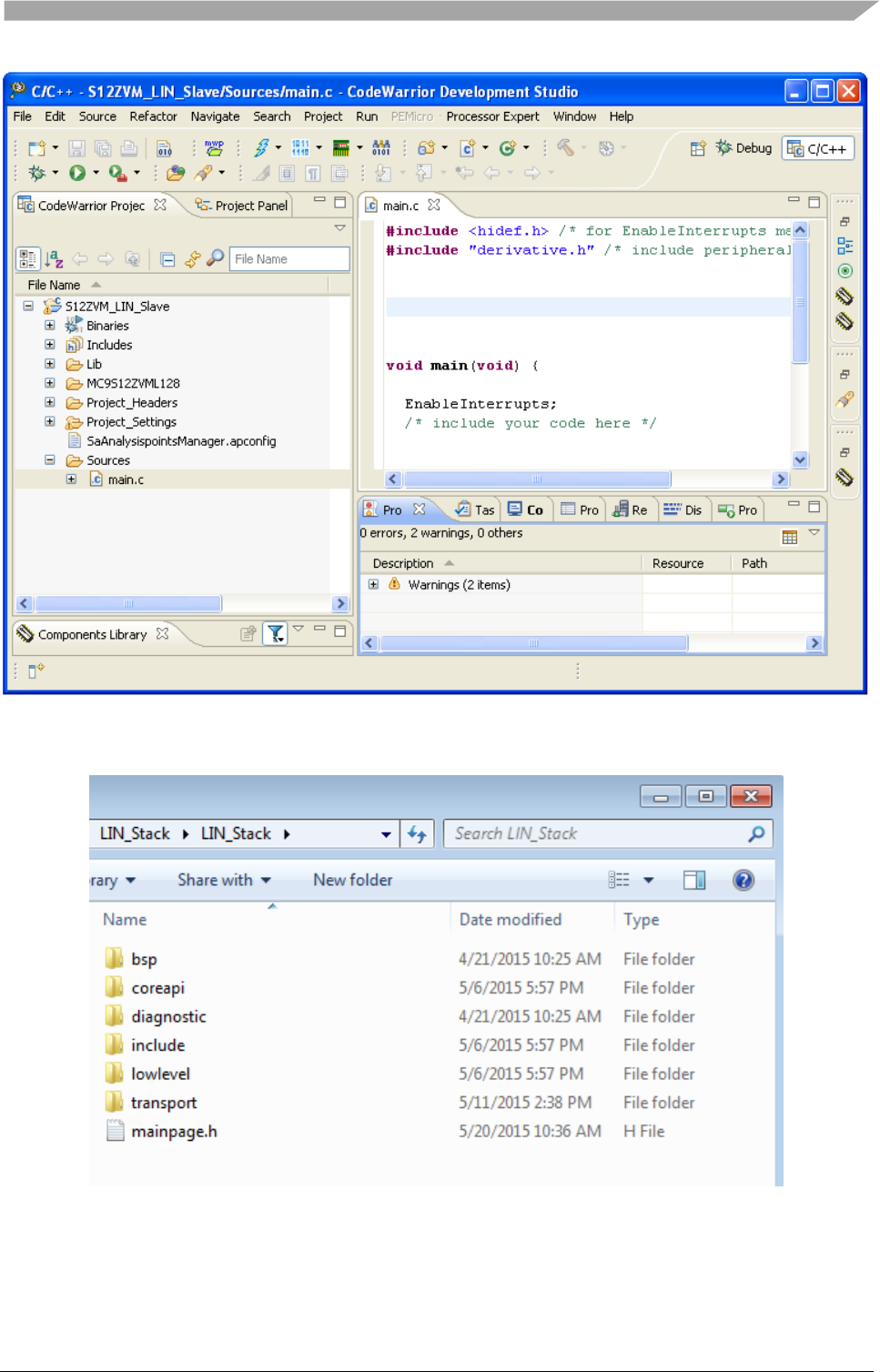Expand the Includes tree node
This screenshot has height=1372, width=880.
(50, 345)
